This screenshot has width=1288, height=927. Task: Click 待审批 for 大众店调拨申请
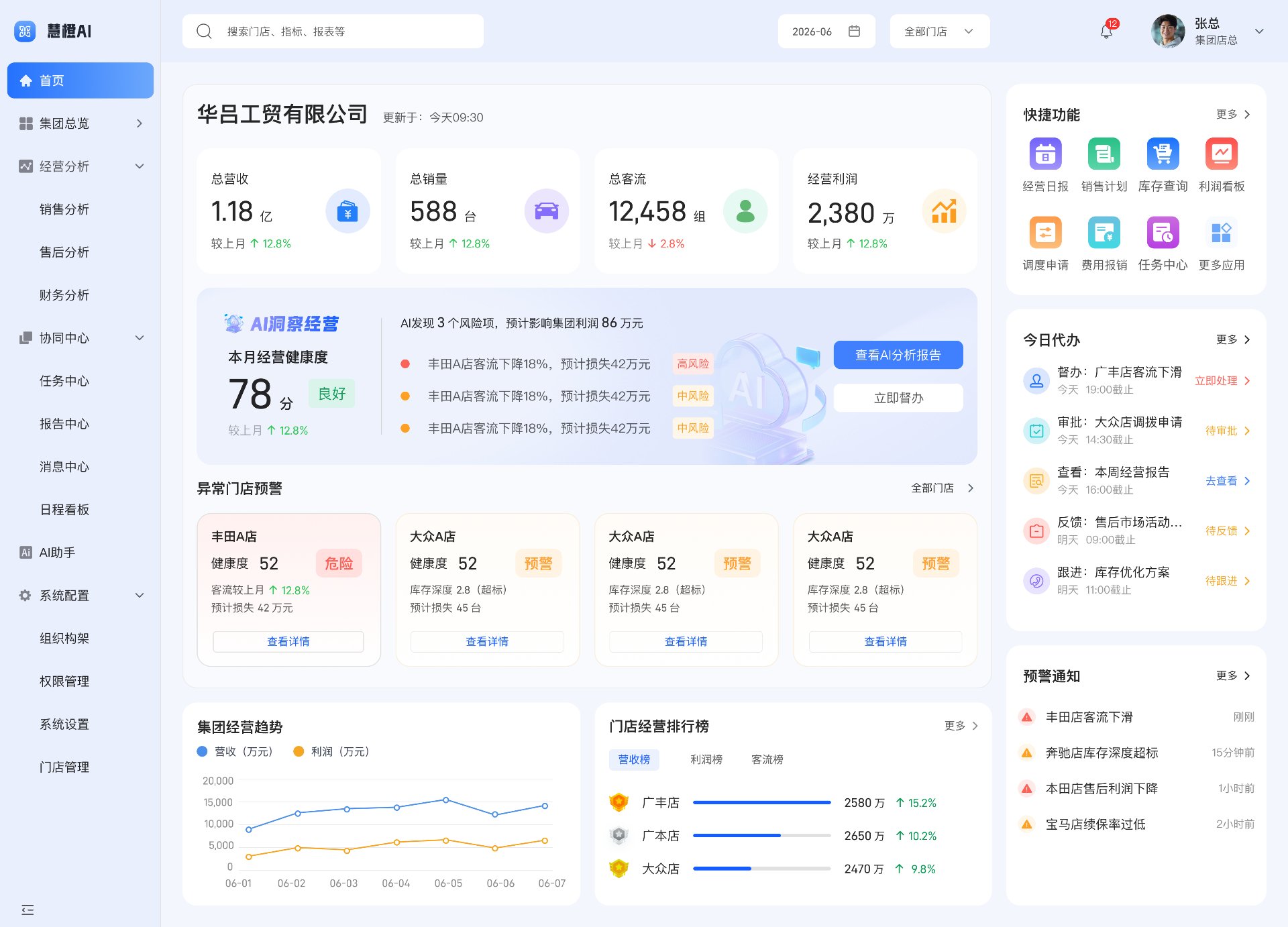1228,431
